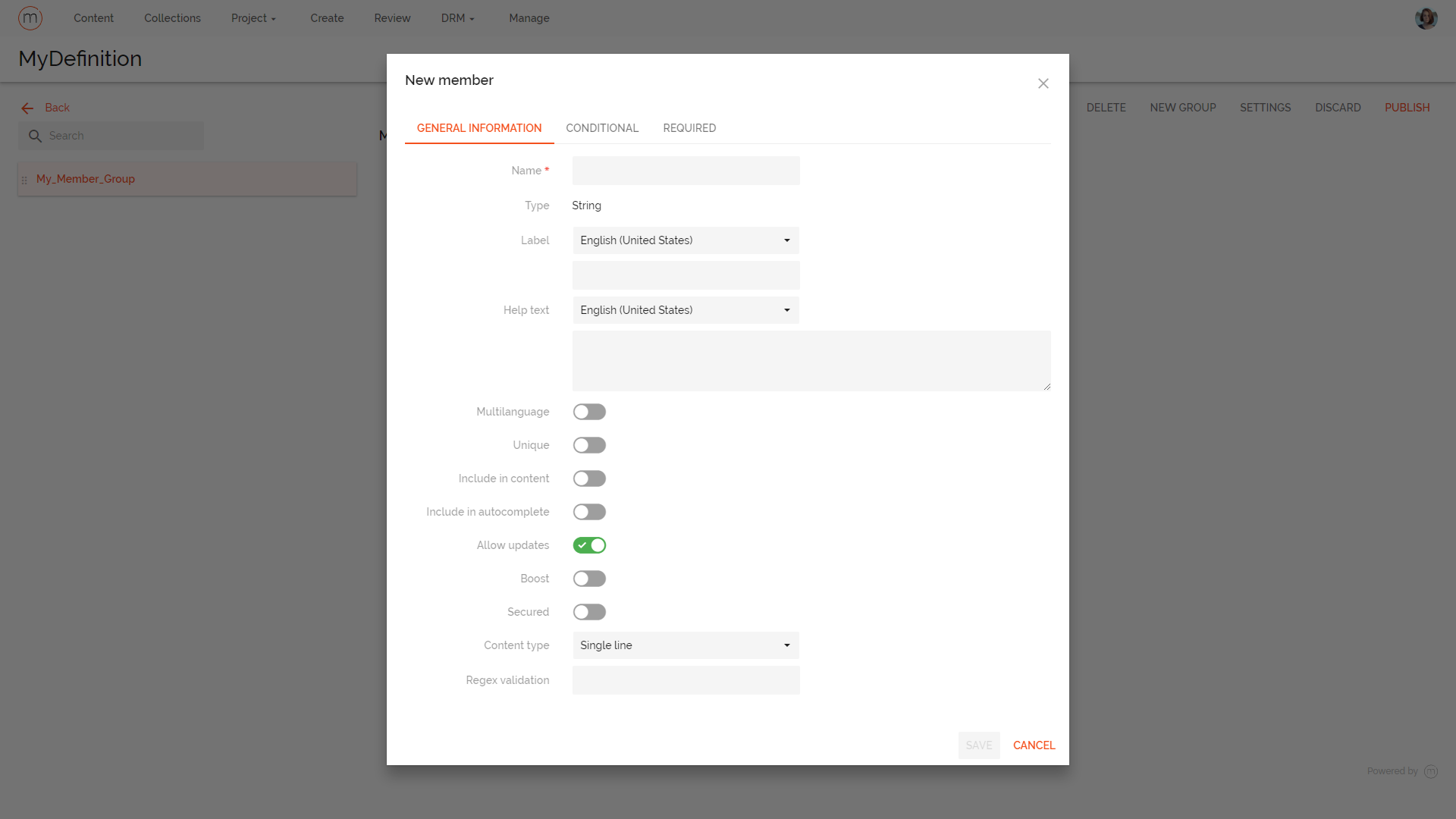
Task: Turn on the Unique switch
Action: pos(589,445)
